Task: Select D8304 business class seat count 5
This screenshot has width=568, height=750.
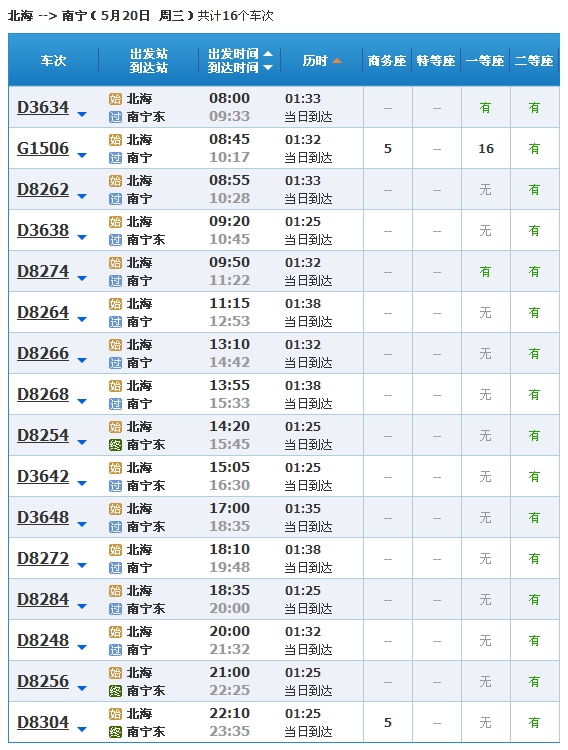Action: pyautogui.click(x=388, y=723)
